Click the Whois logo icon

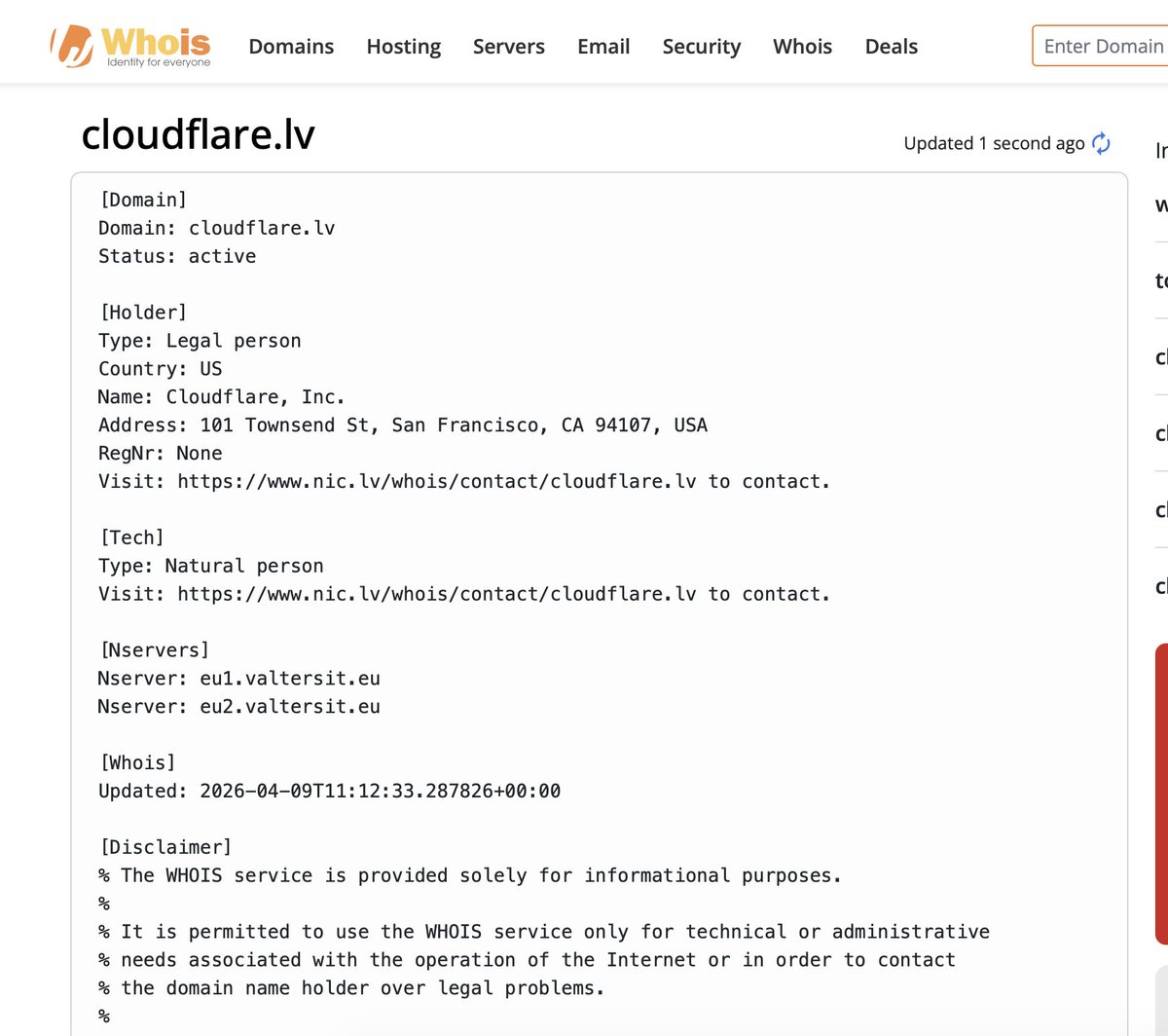click(x=130, y=46)
